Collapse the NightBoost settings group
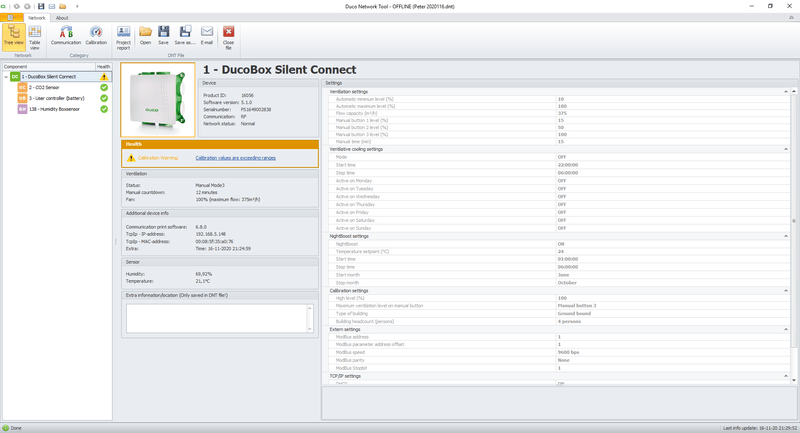The image size is (800, 433). pos(786,236)
